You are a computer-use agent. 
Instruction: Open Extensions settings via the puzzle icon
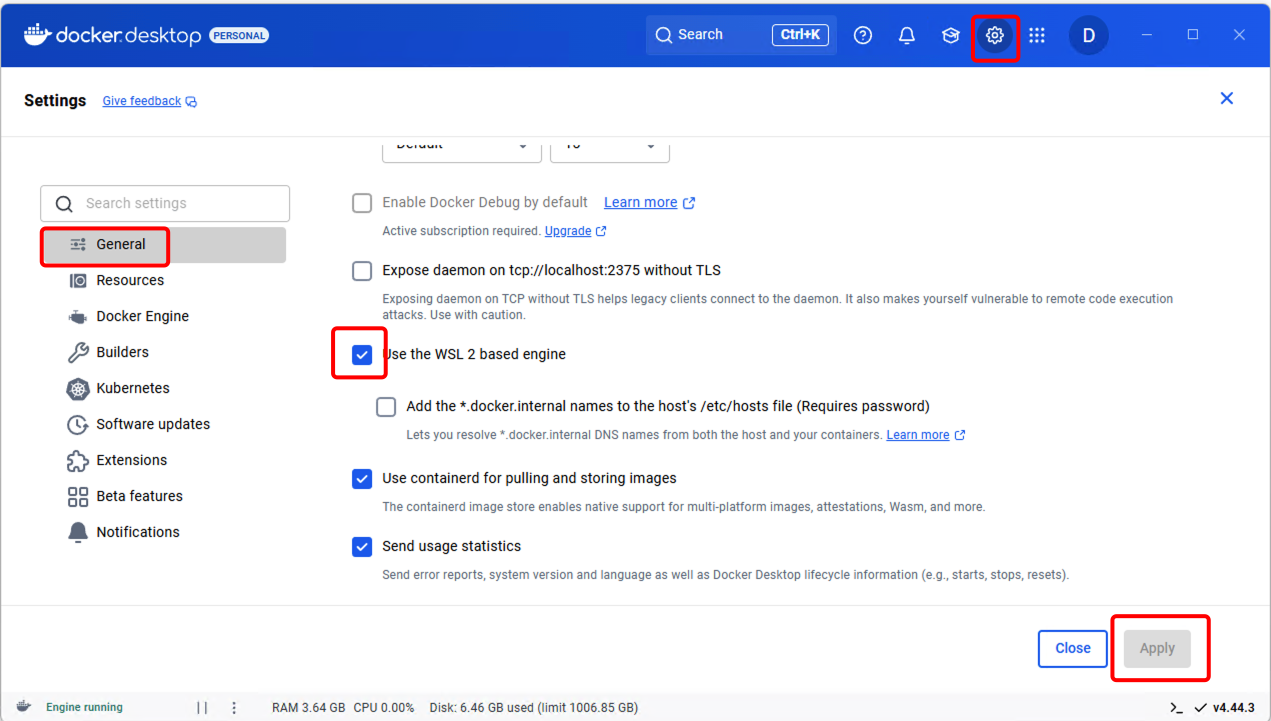click(x=78, y=460)
